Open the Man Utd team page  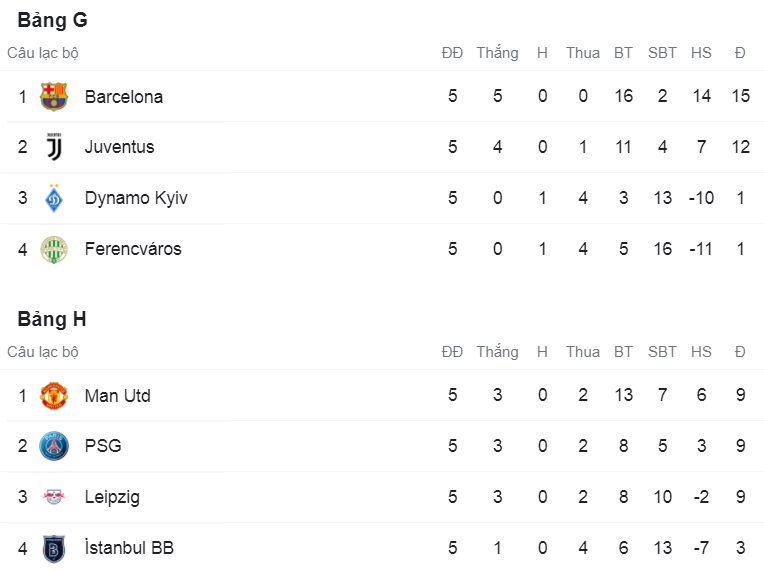click(117, 396)
